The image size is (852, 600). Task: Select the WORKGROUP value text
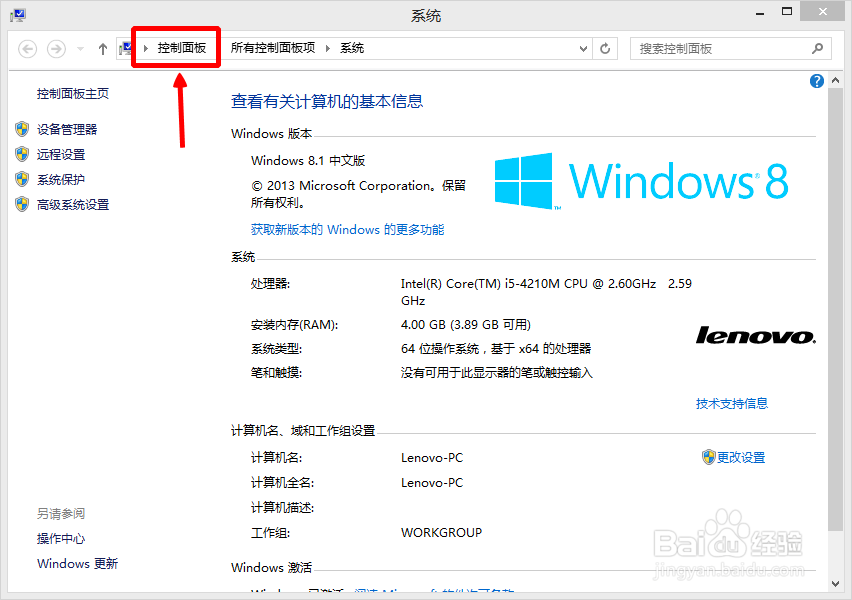tap(441, 533)
